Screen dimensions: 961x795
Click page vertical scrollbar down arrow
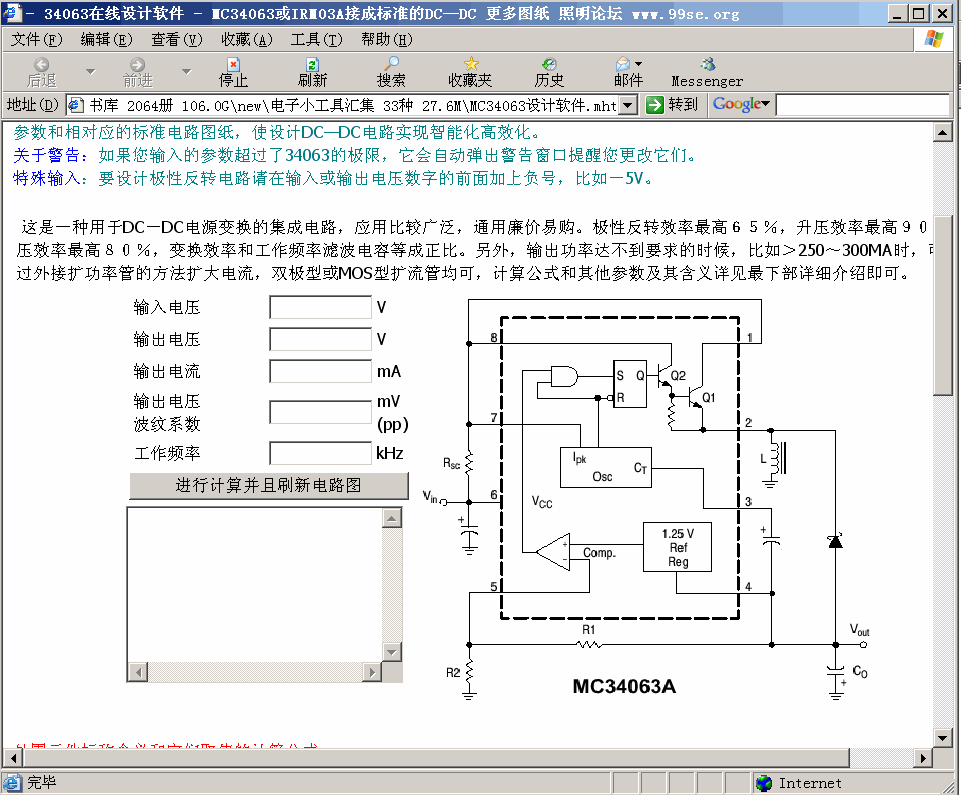tap(942, 737)
